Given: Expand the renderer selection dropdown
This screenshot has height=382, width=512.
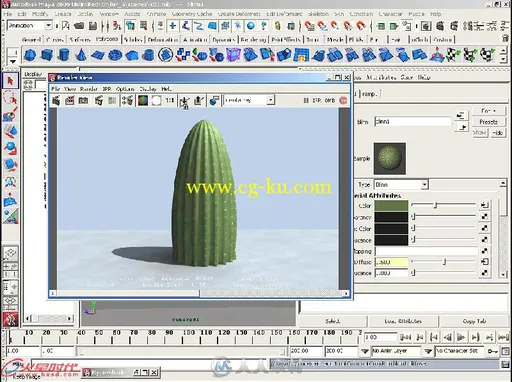Looking at the screenshot, I should pyautogui.click(x=249, y=100).
